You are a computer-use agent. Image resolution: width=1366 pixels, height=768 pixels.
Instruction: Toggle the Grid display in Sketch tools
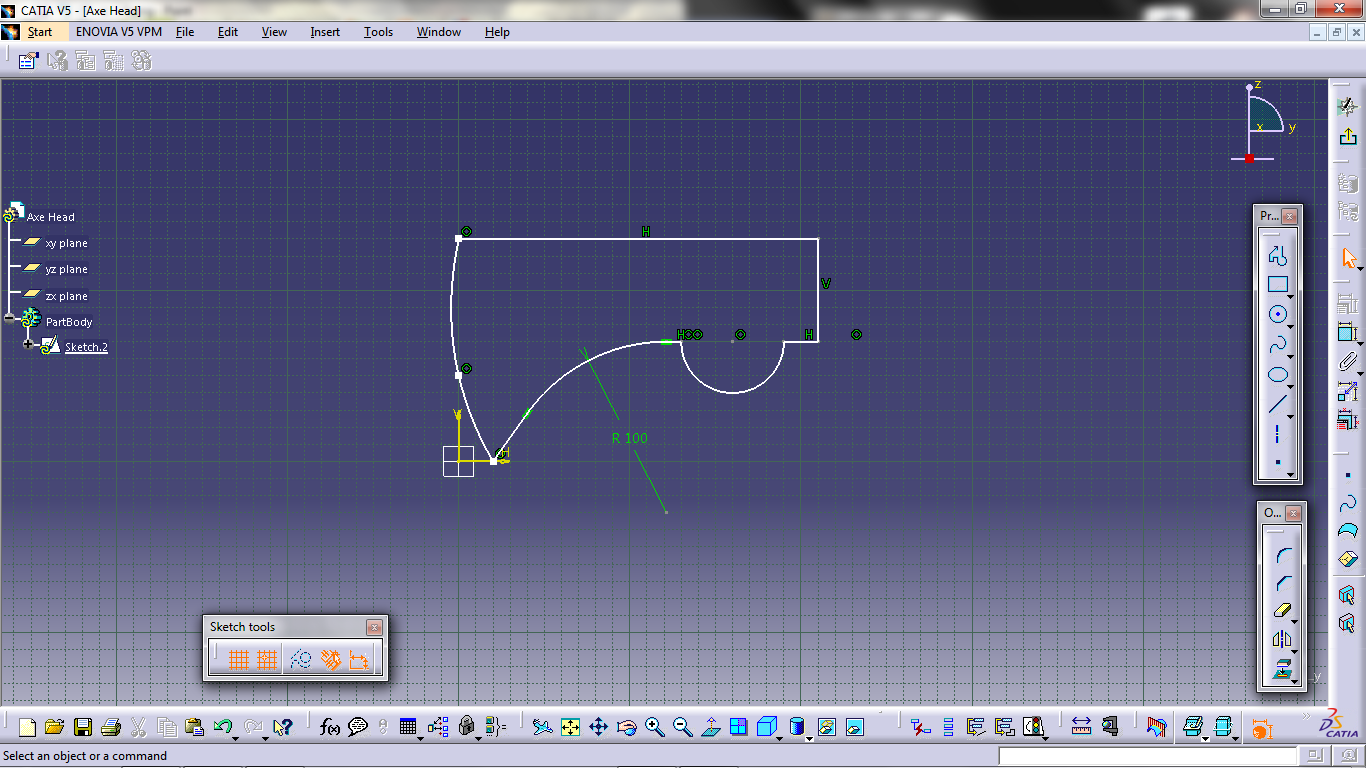(240, 658)
